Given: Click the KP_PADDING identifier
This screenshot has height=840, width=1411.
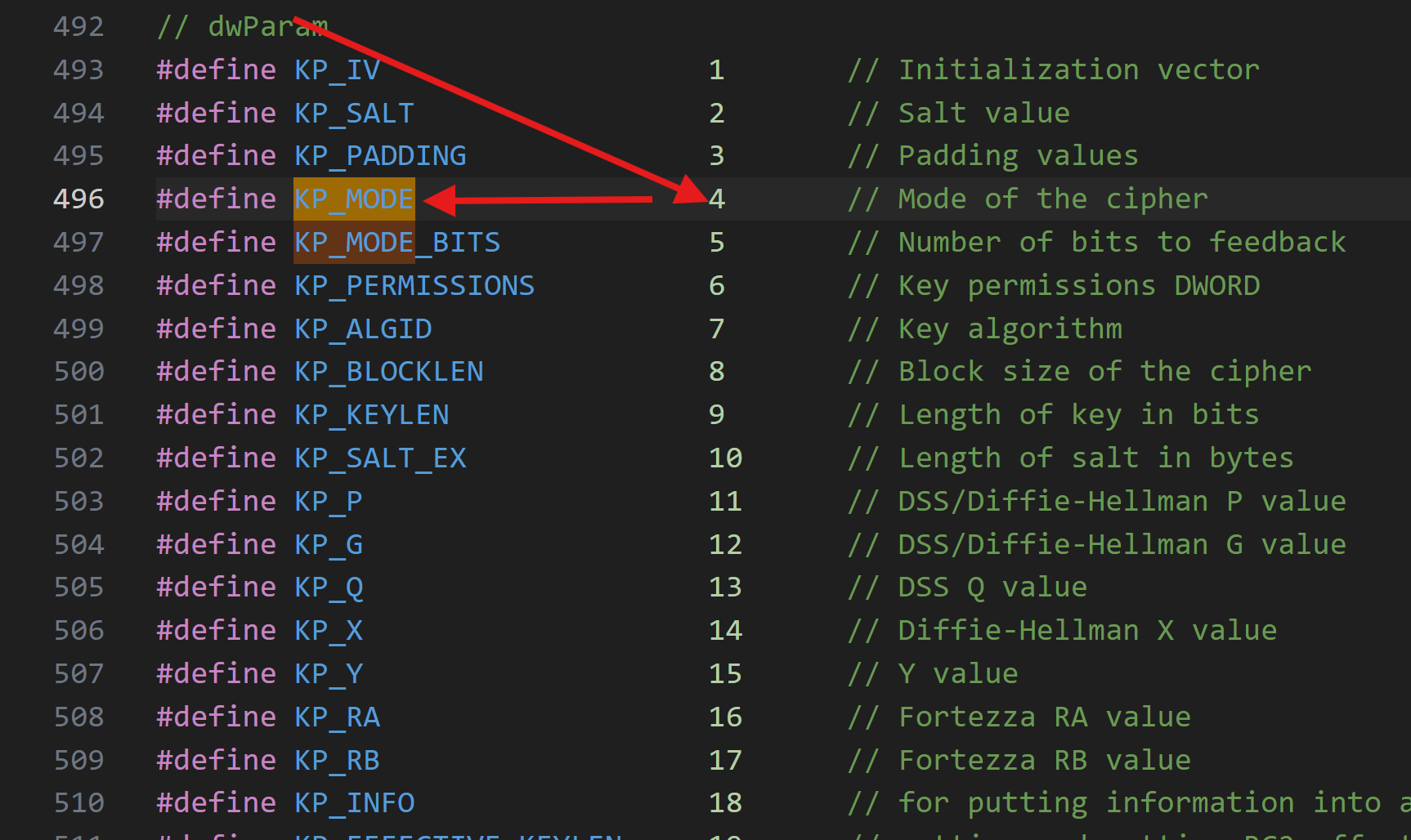Looking at the screenshot, I should pos(380,156).
